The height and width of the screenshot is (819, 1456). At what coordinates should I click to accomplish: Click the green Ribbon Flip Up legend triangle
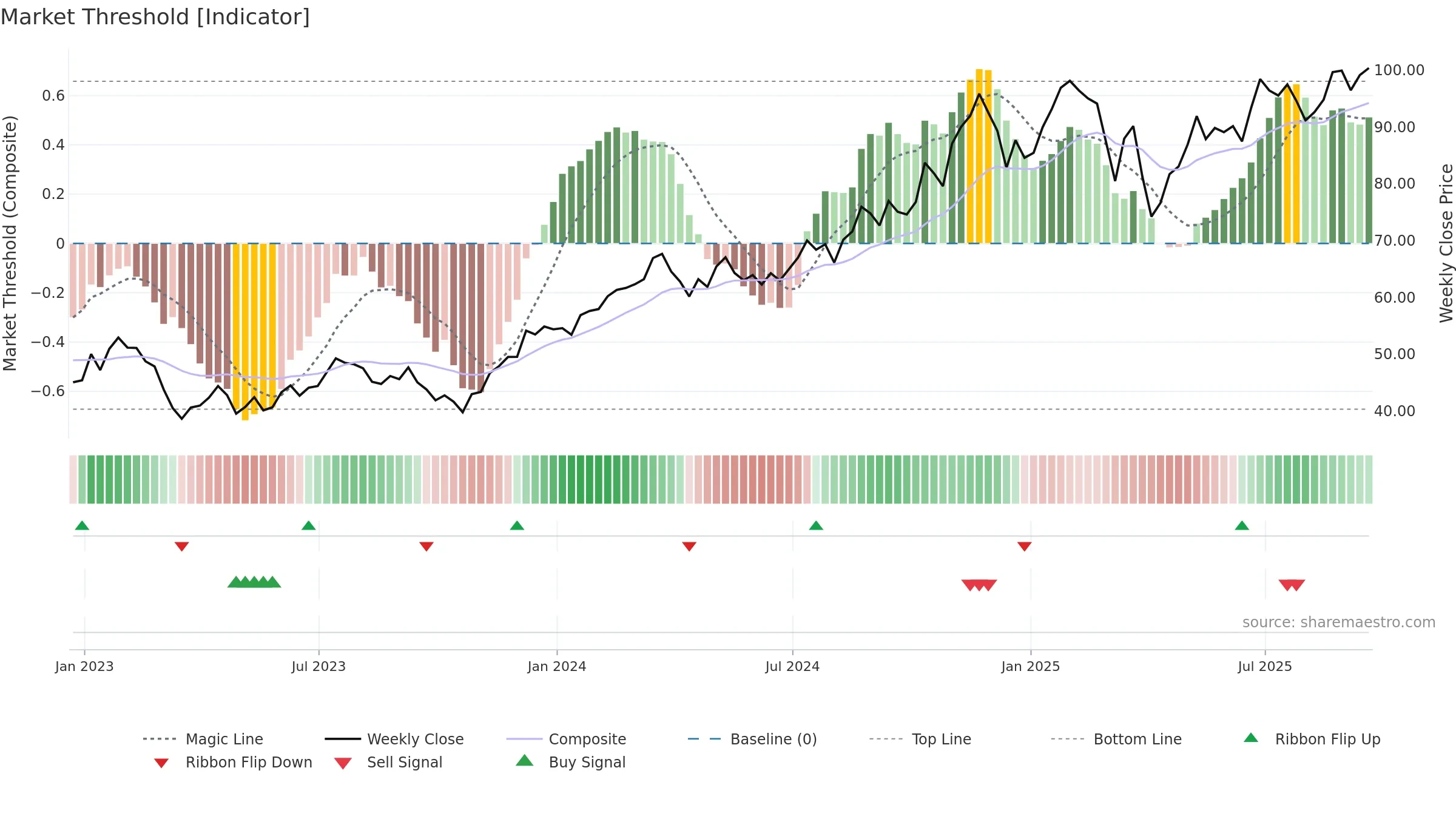click(1251, 738)
